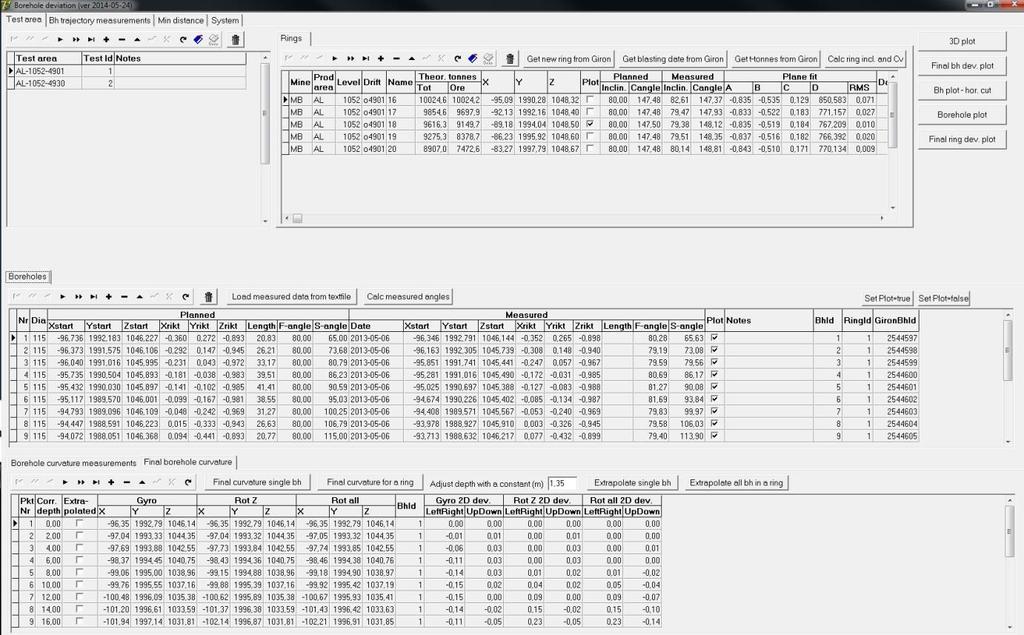Uncheck Plot checkbox for borehole Nr 1

tap(714, 338)
